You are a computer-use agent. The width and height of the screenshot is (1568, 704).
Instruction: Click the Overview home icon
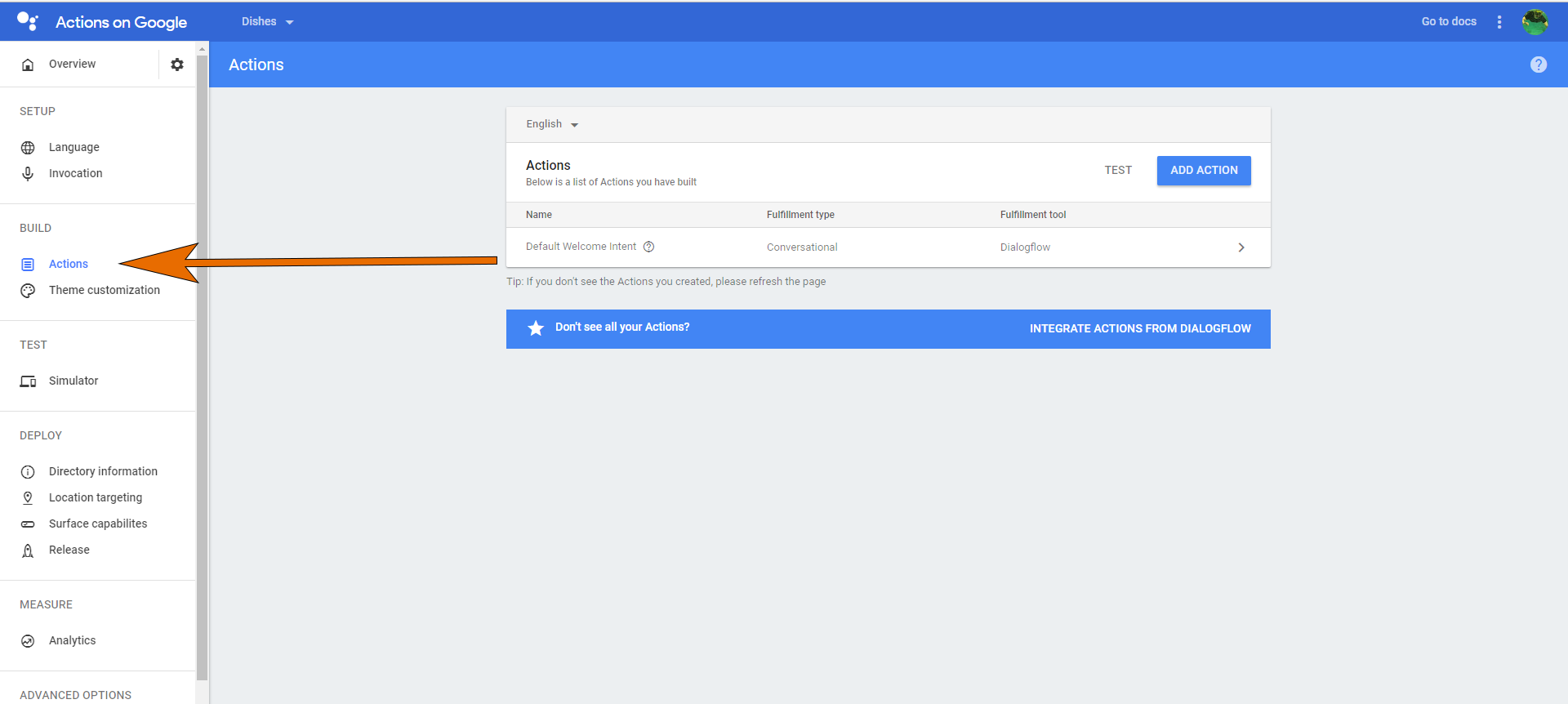pos(28,65)
